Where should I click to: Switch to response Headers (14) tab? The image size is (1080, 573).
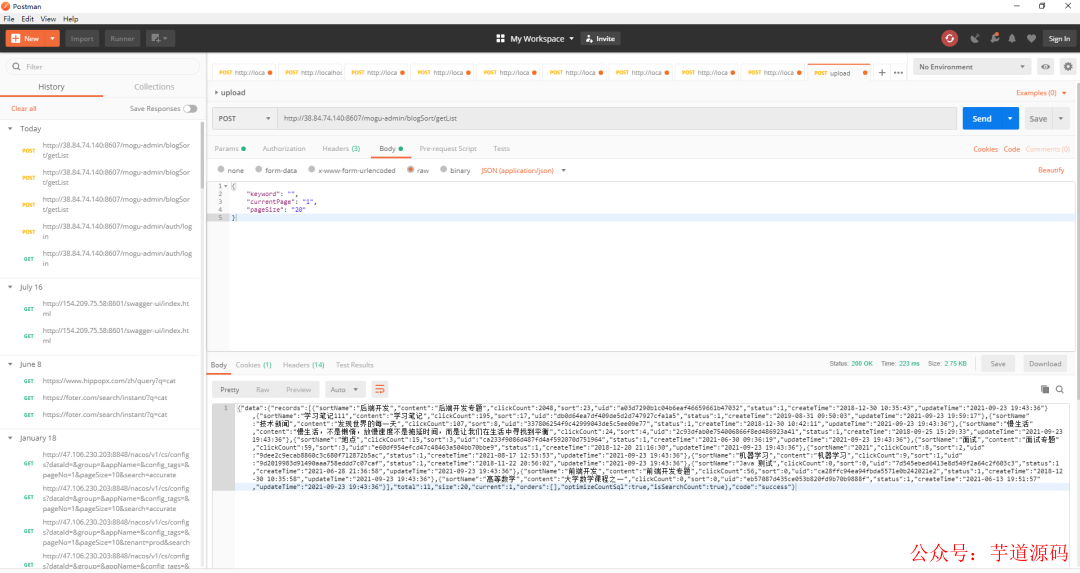point(303,365)
